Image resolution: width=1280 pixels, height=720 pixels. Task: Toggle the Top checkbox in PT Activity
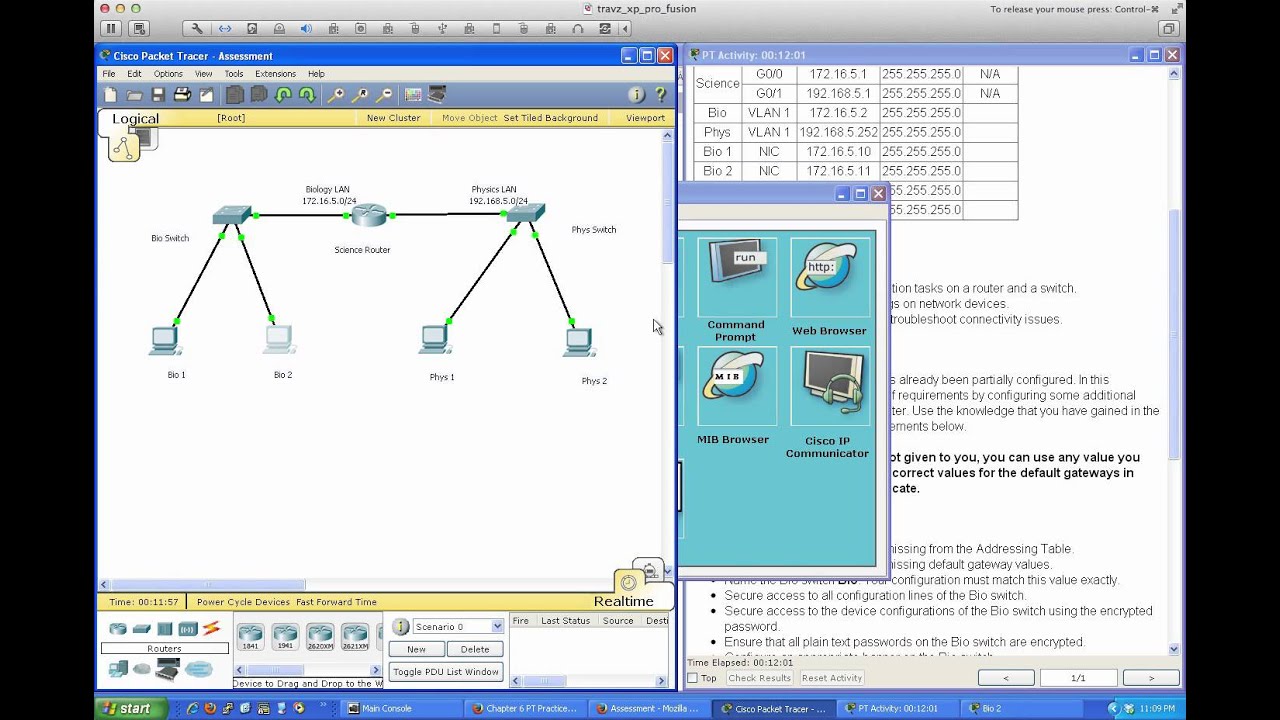(x=692, y=678)
